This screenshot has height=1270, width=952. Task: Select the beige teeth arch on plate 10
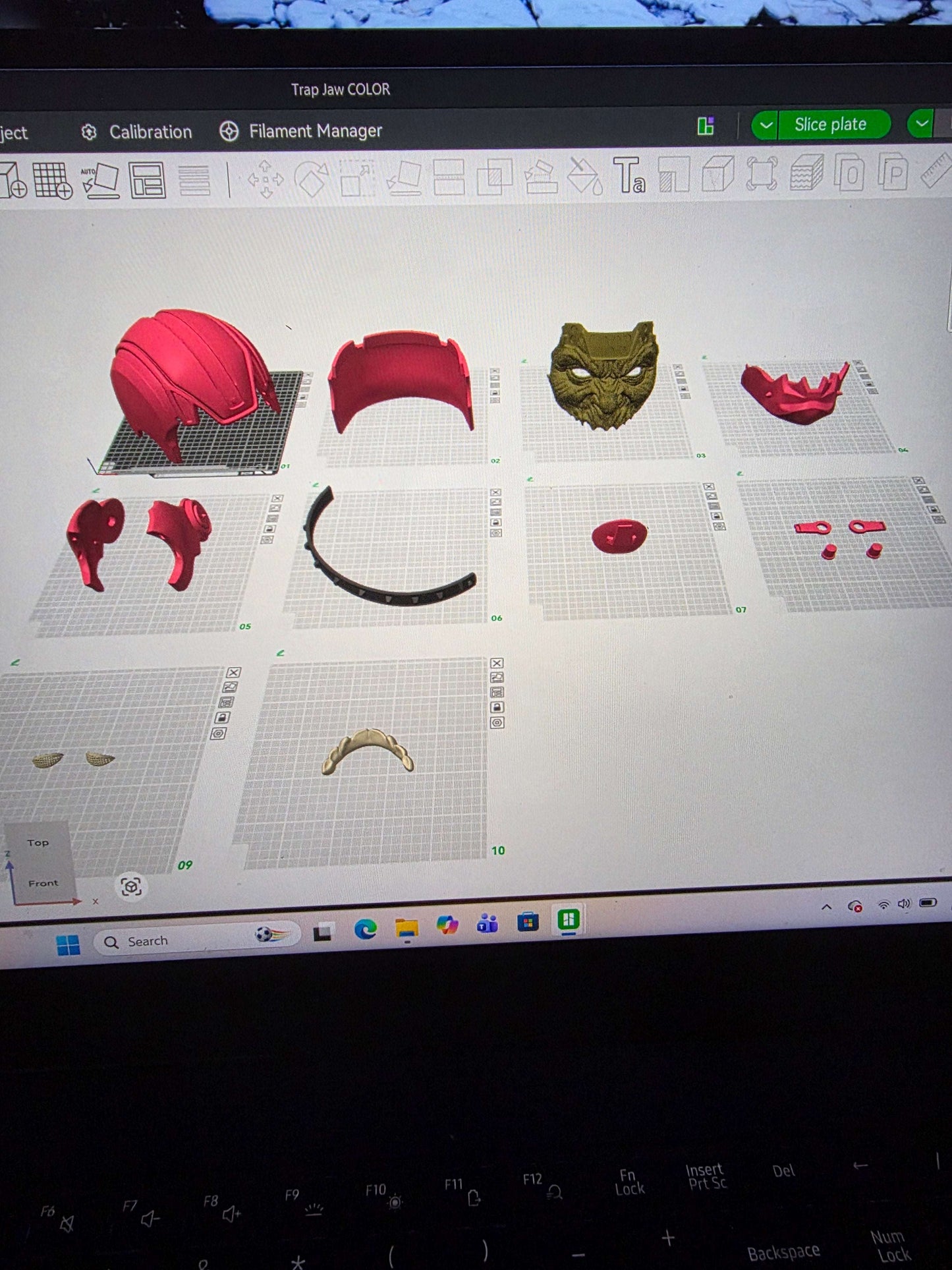click(368, 751)
